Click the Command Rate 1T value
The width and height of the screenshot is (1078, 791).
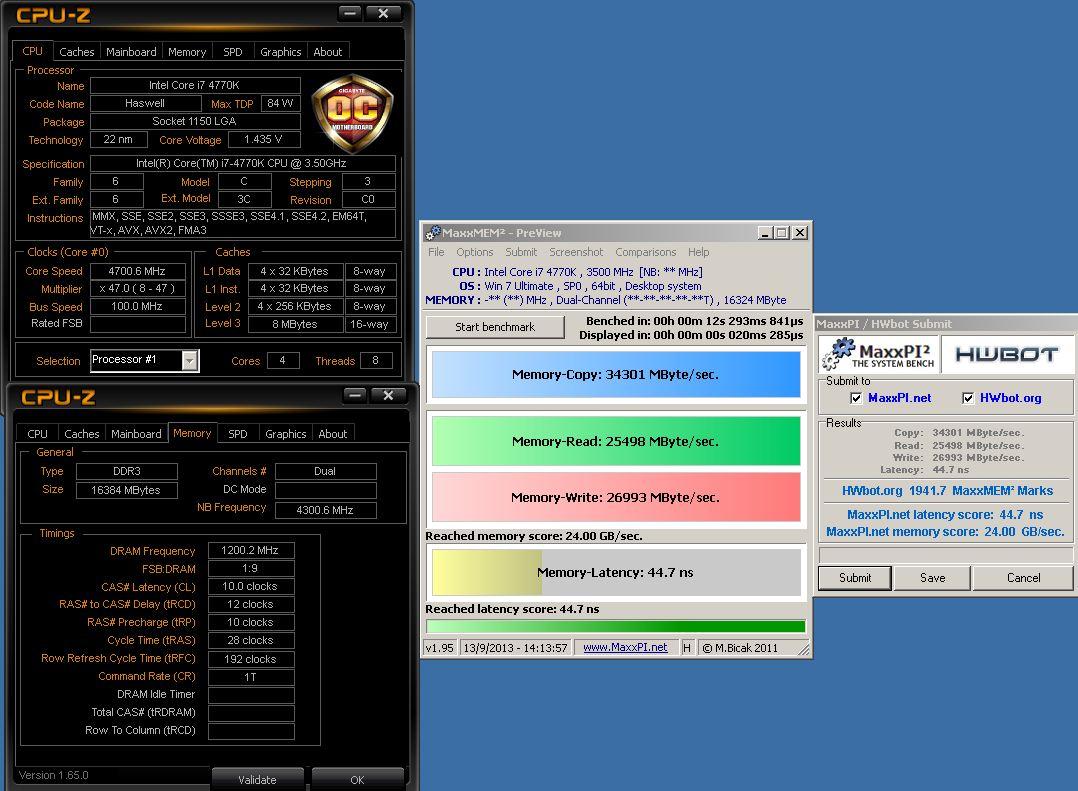(250, 677)
